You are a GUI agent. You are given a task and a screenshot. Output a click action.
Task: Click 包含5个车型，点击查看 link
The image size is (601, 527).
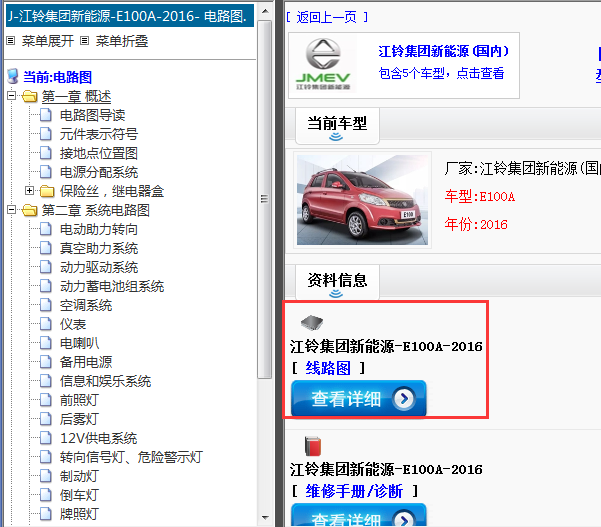click(x=441, y=73)
